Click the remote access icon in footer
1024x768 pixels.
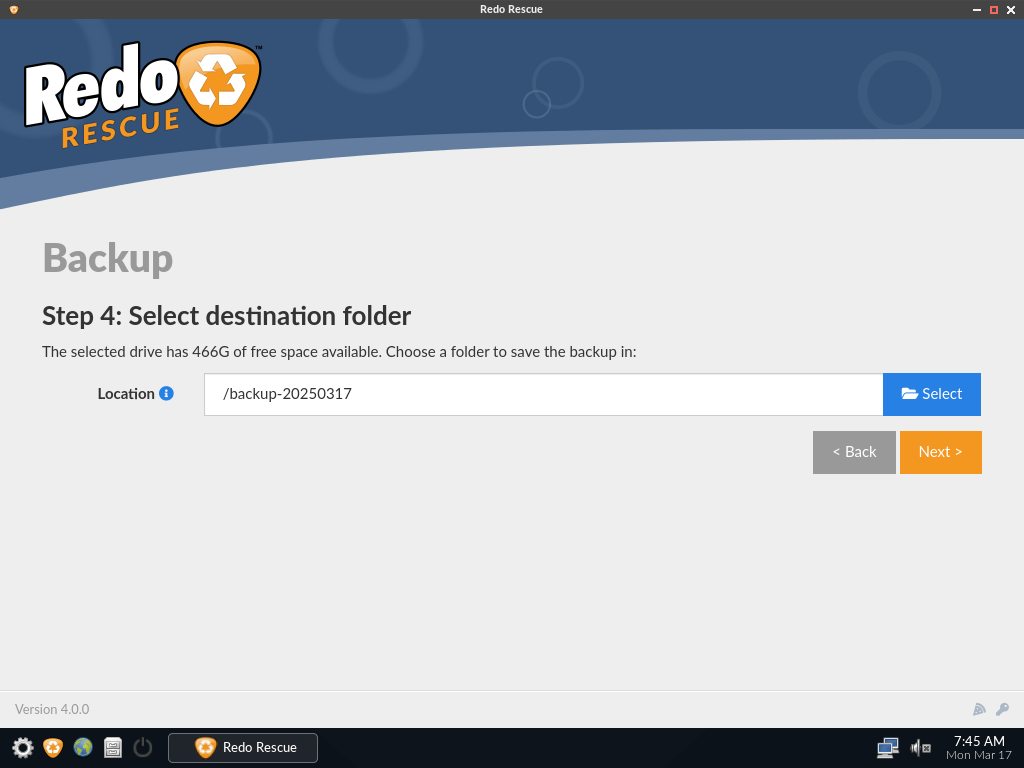point(979,709)
